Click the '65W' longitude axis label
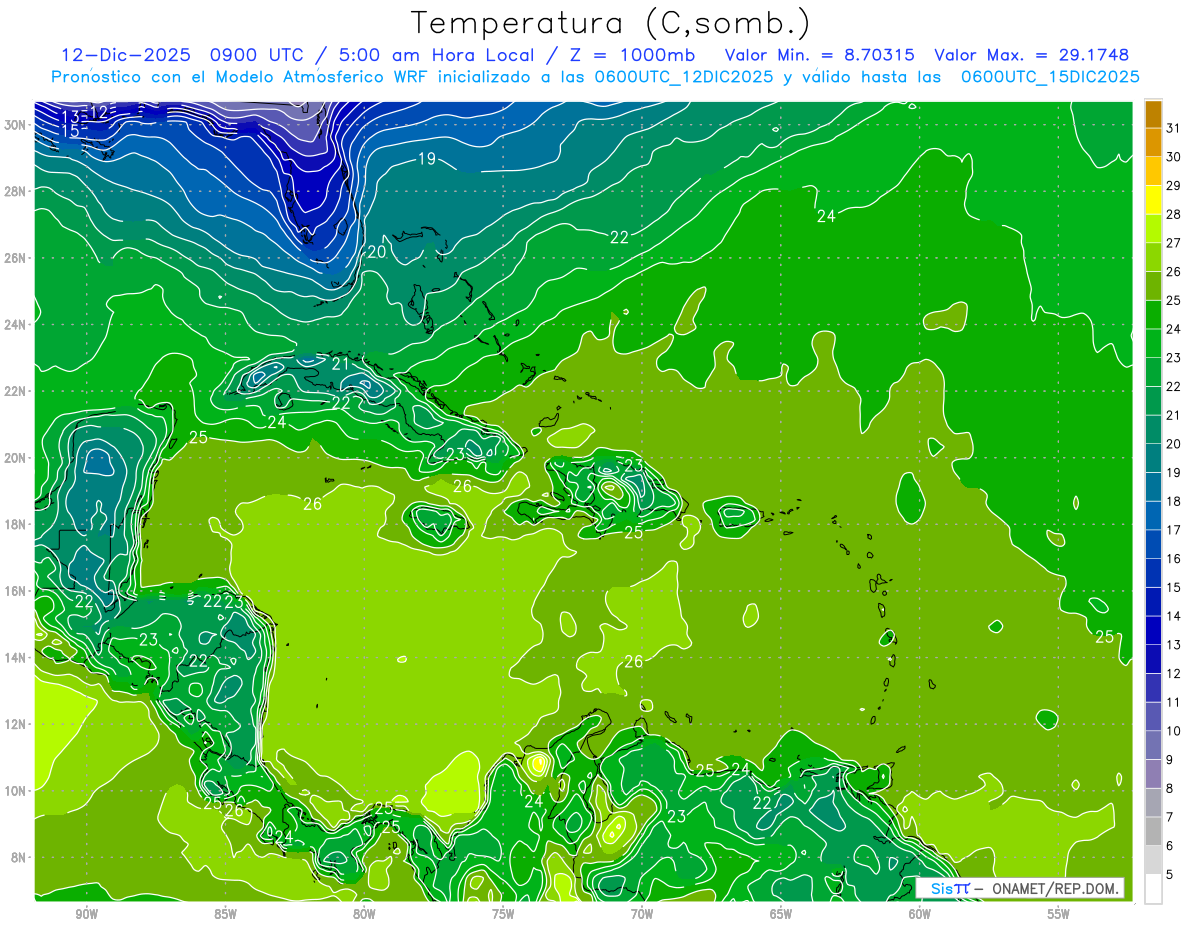1200x927 pixels. click(x=781, y=913)
